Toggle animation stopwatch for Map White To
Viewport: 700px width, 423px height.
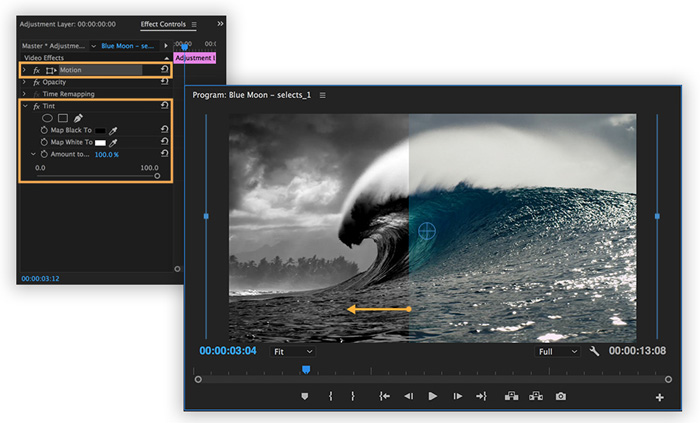44,142
